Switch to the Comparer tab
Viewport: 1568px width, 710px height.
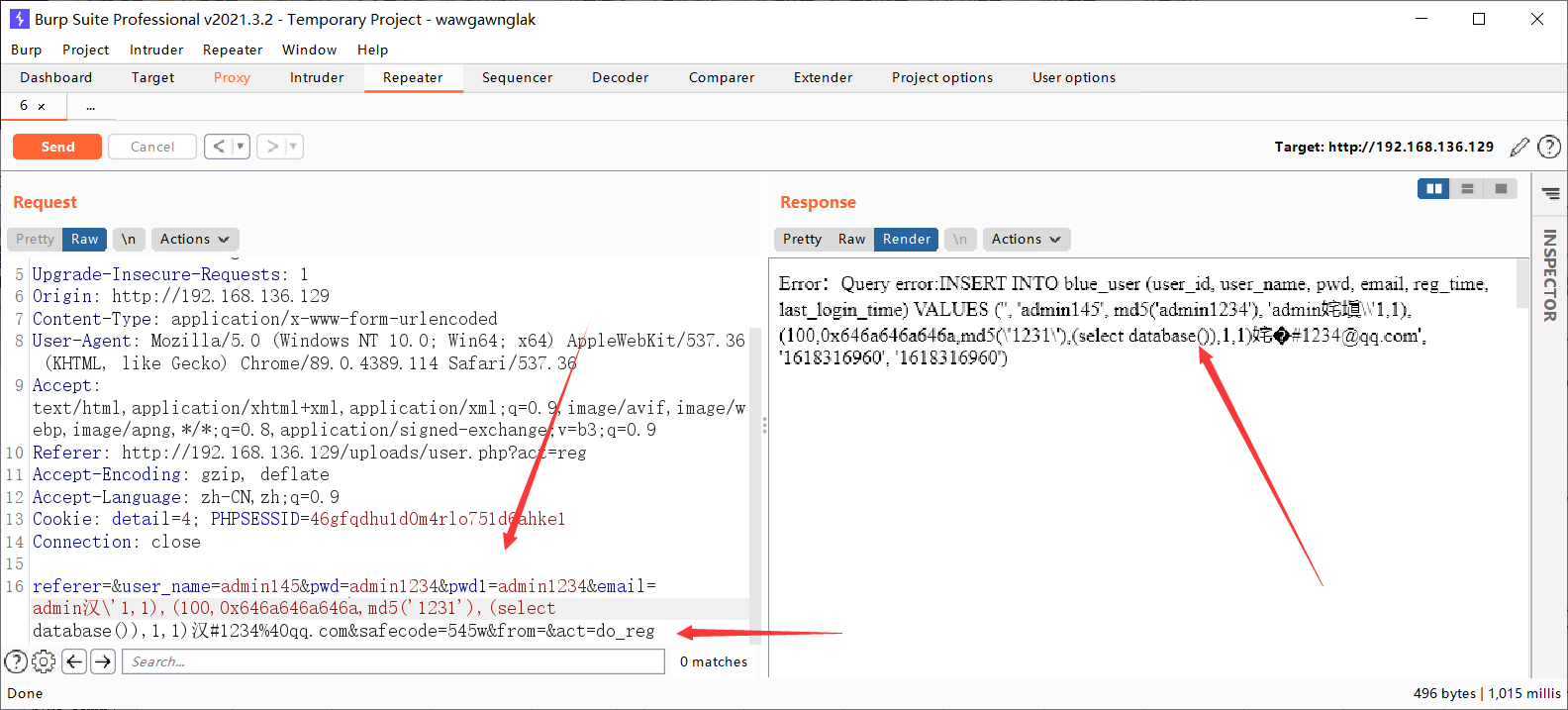pyautogui.click(x=722, y=77)
